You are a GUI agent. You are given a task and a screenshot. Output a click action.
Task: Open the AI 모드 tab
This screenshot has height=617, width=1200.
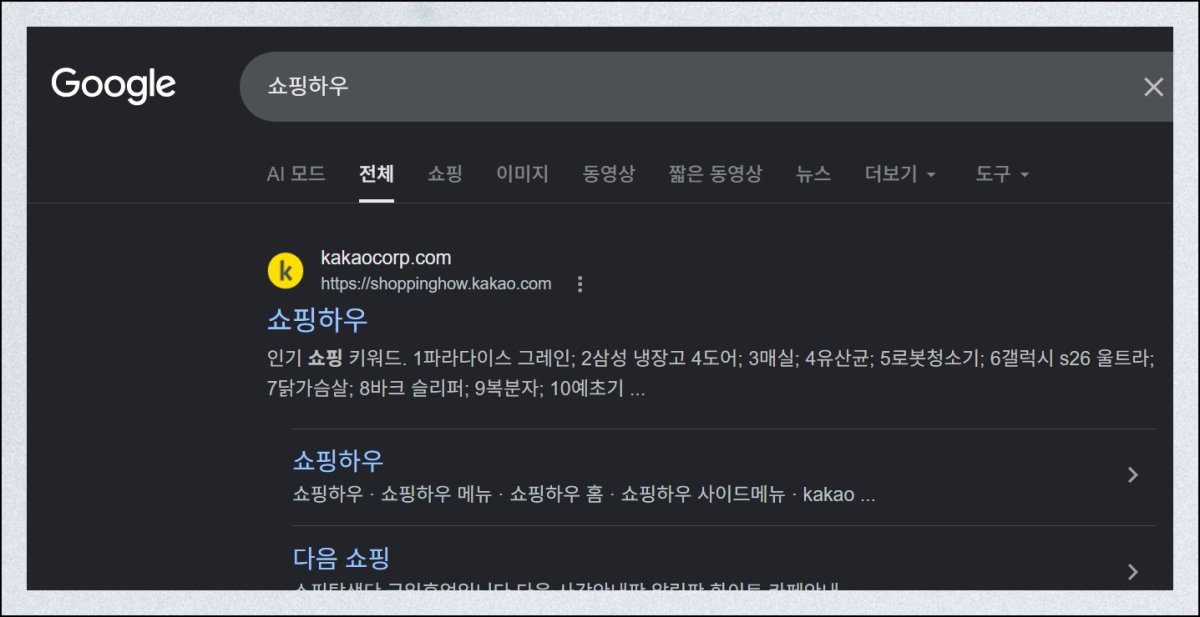click(296, 174)
